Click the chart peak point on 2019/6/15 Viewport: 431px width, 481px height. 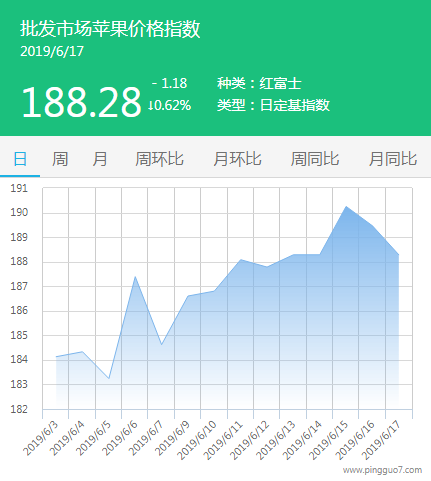coord(346,206)
